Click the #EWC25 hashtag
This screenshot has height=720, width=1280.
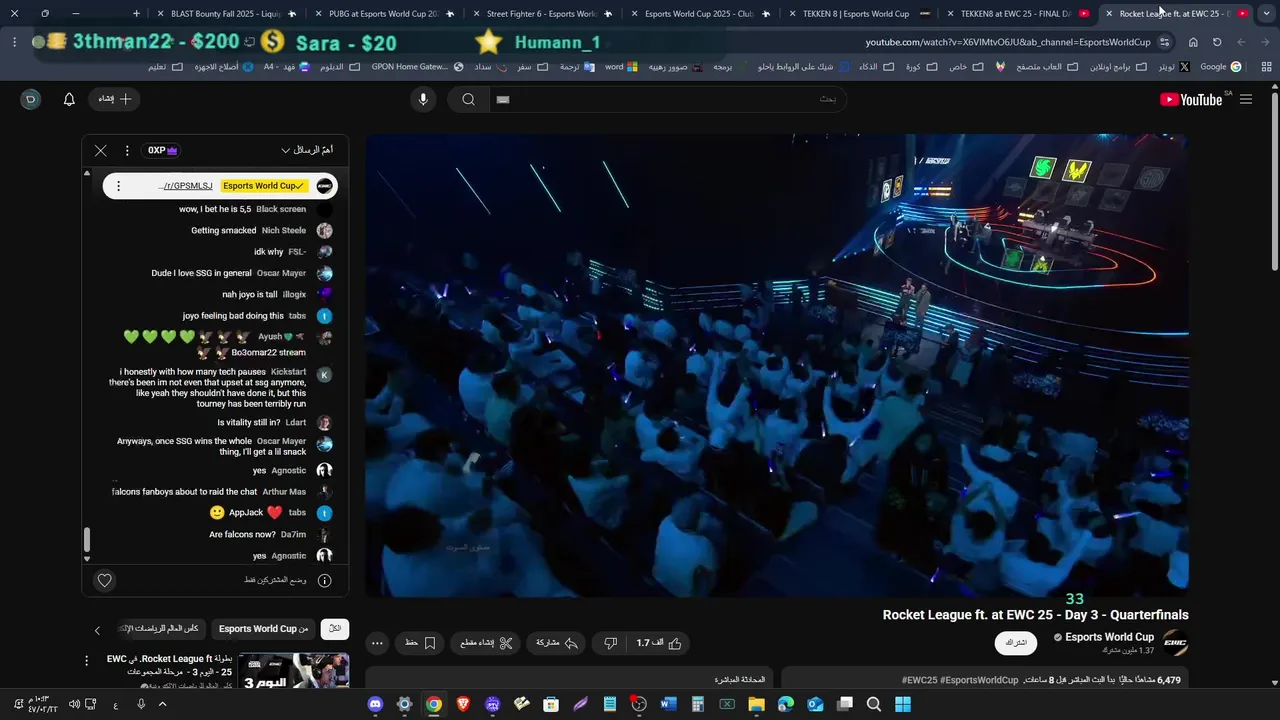point(919,680)
